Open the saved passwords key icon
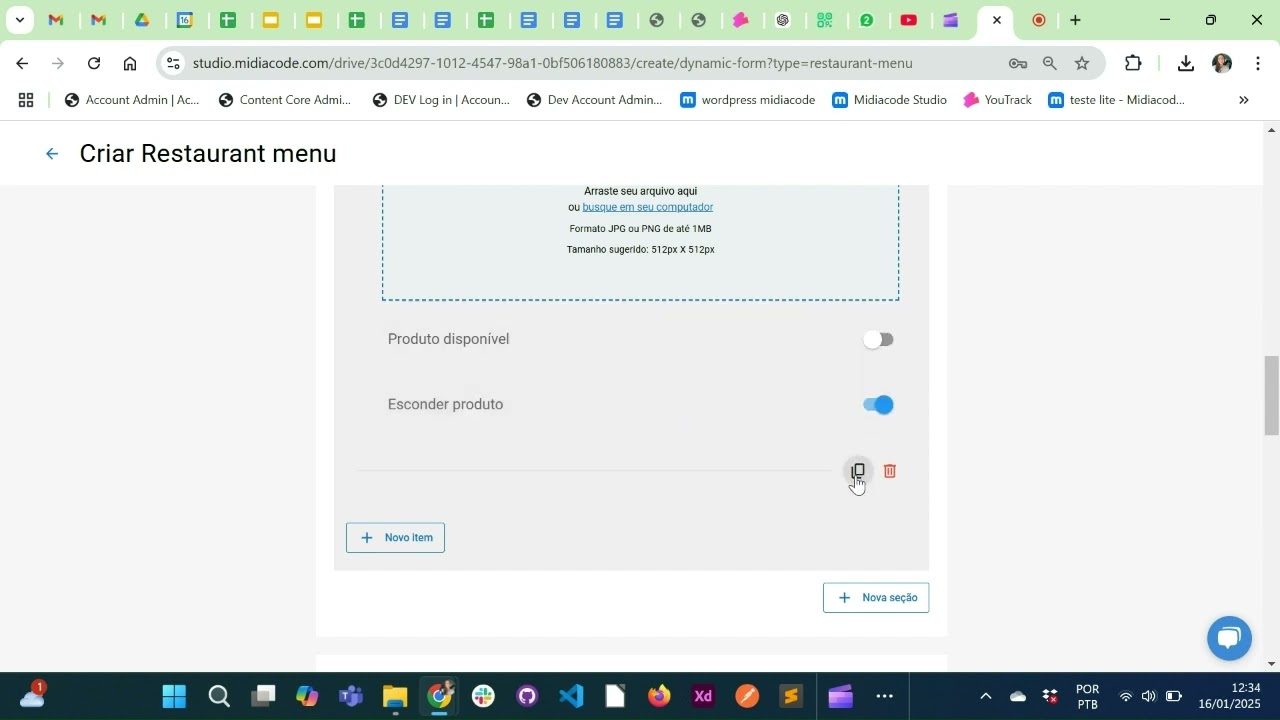 (x=1018, y=63)
